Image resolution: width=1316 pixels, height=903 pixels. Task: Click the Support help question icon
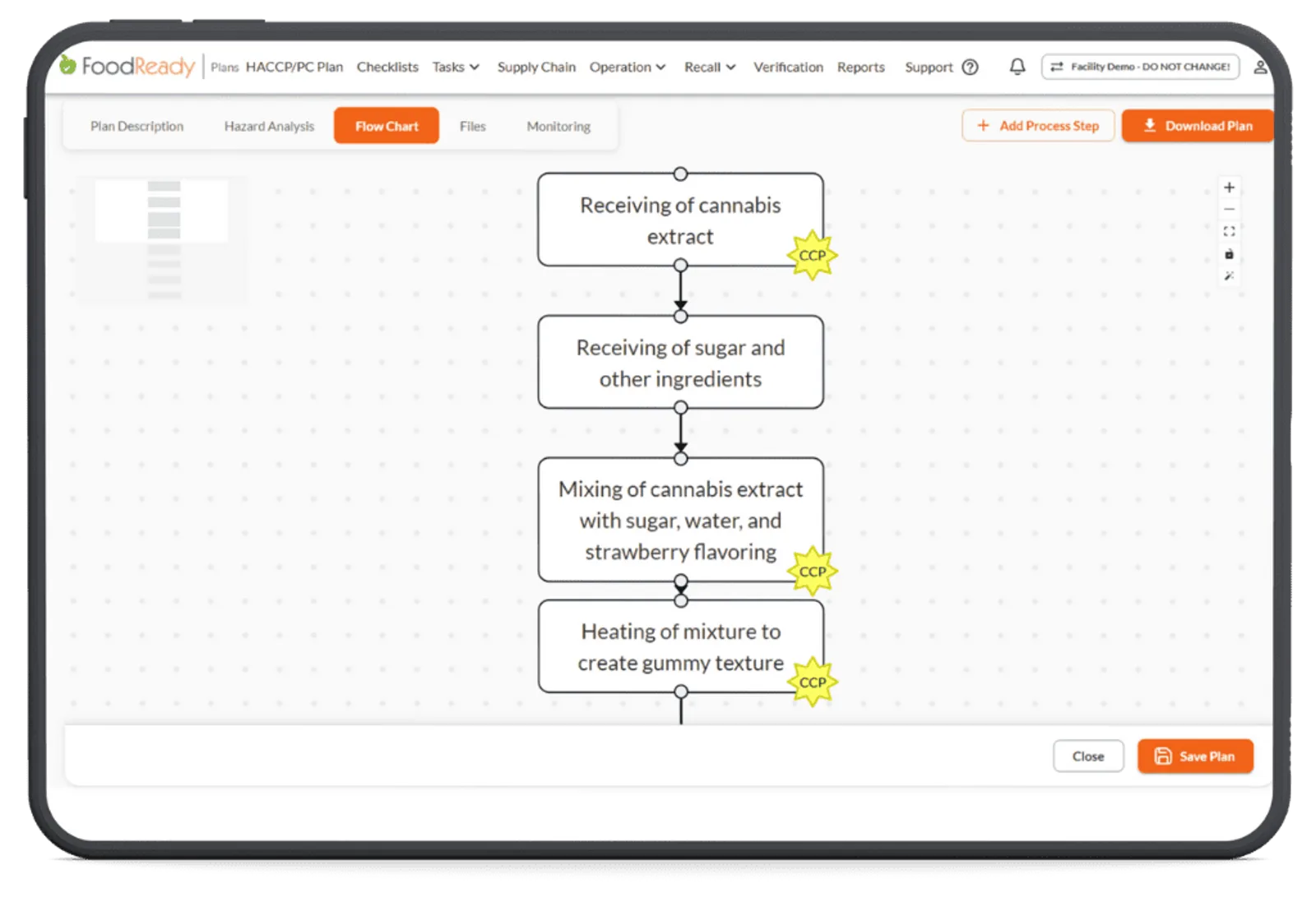[x=971, y=67]
